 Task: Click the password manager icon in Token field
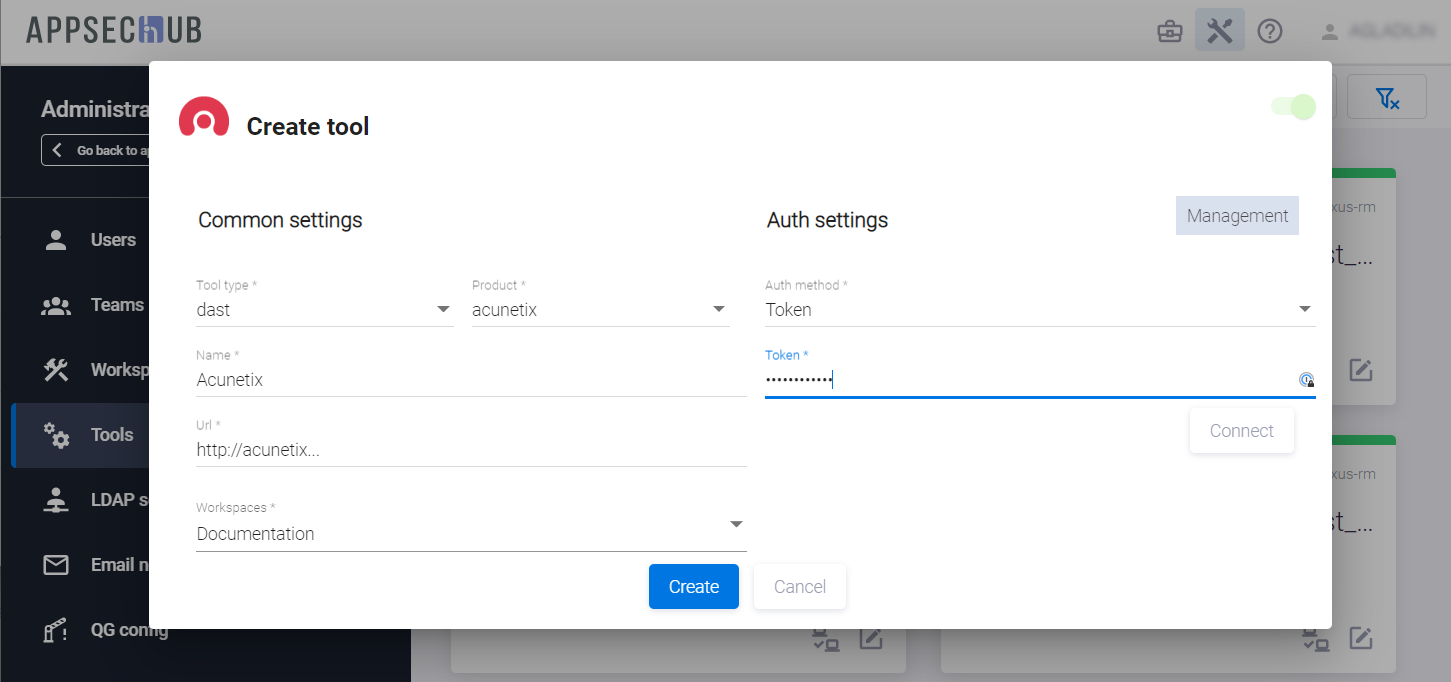click(x=1305, y=379)
